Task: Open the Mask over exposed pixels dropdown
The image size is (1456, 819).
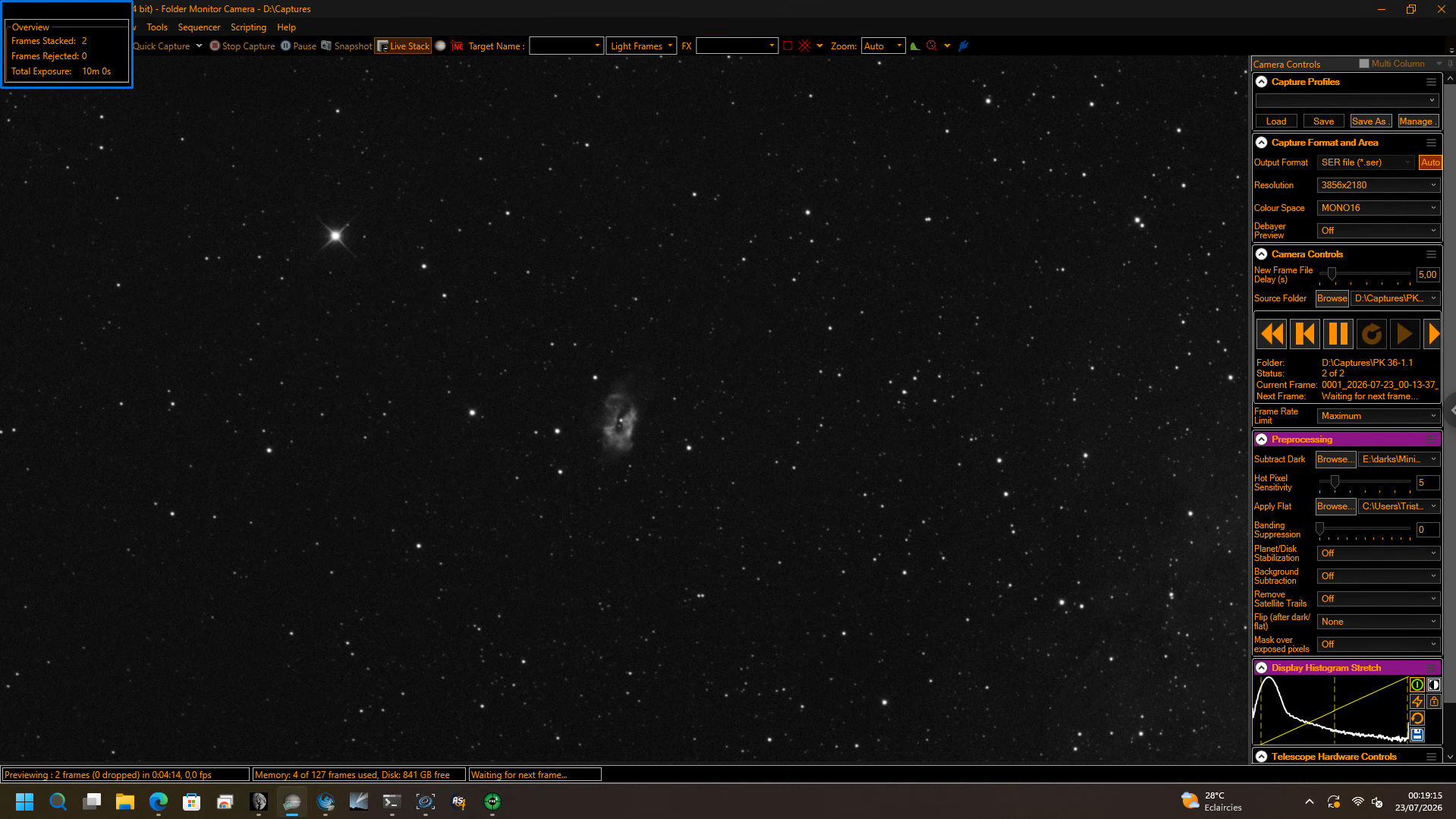Action: [x=1378, y=644]
